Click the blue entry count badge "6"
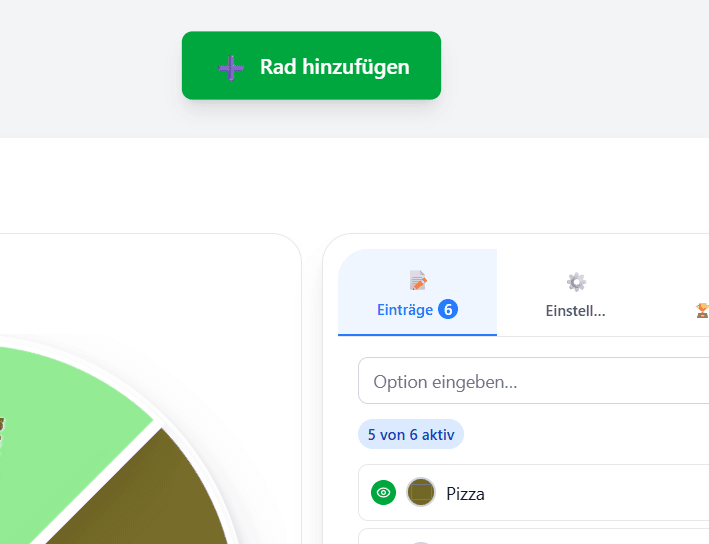This screenshot has width=709, height=544. pos(447,310)
